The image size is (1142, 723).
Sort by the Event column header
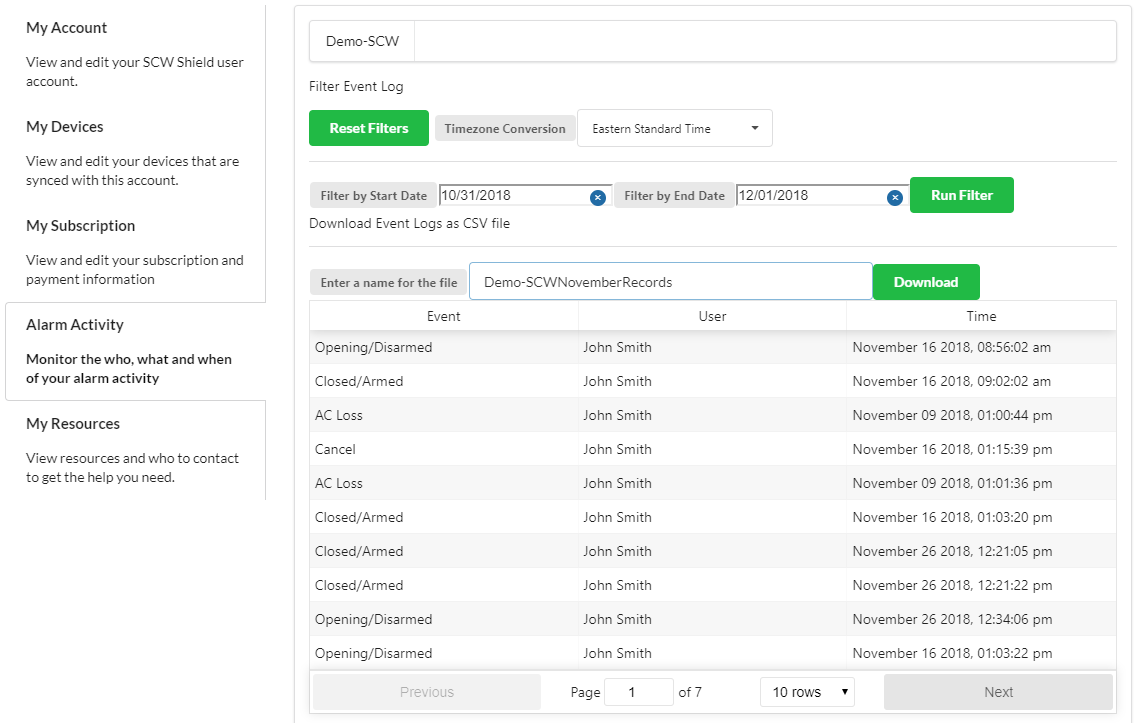pos(444,316)
